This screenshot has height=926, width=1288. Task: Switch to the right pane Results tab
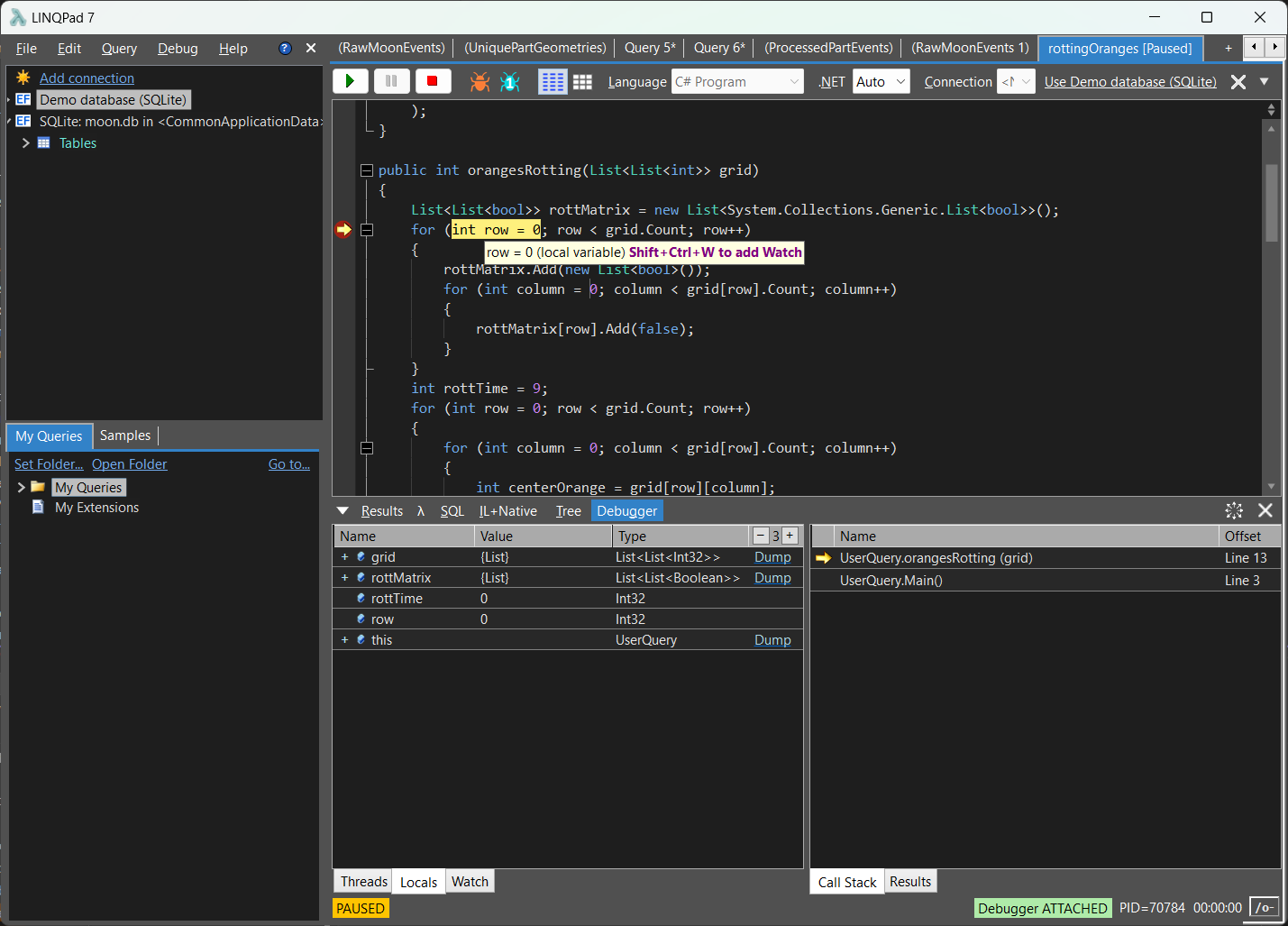click(910, 882)
